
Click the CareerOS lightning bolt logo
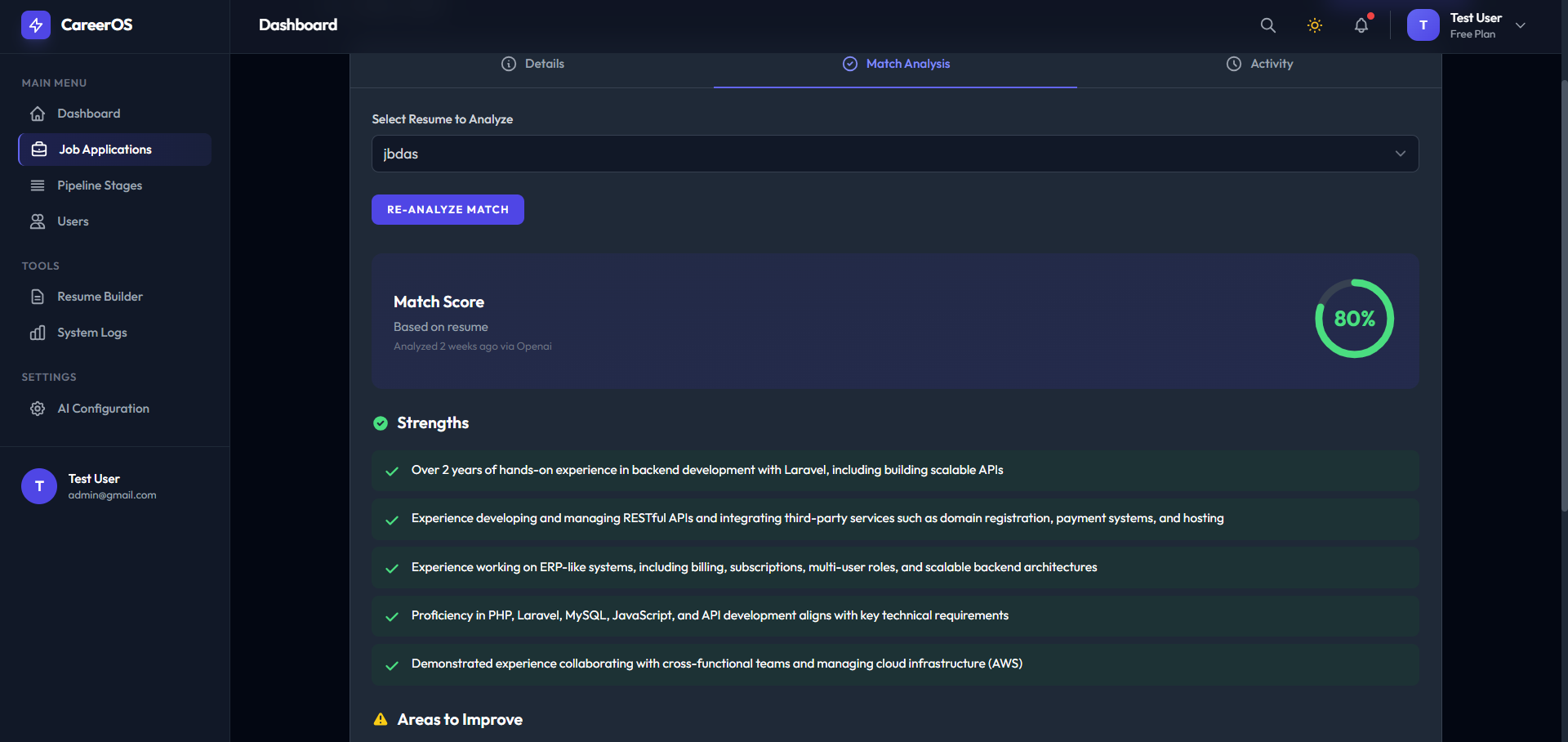coord(36,25)
